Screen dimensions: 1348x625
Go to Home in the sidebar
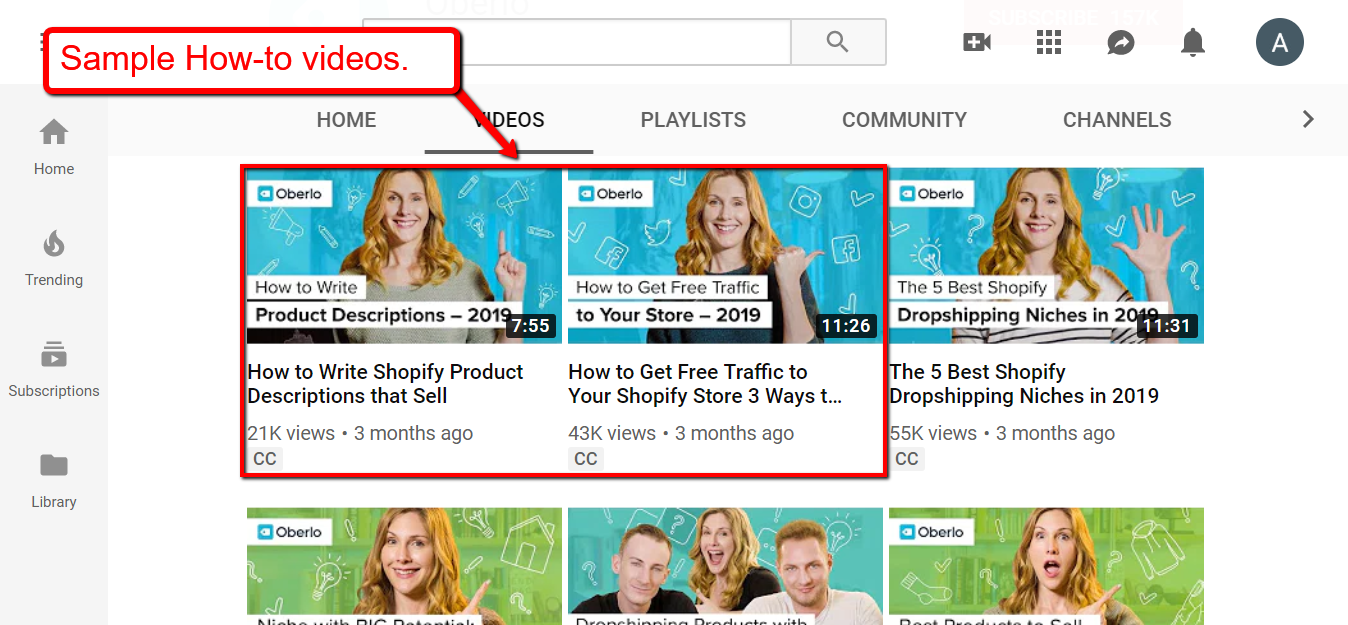coord(54,146)
